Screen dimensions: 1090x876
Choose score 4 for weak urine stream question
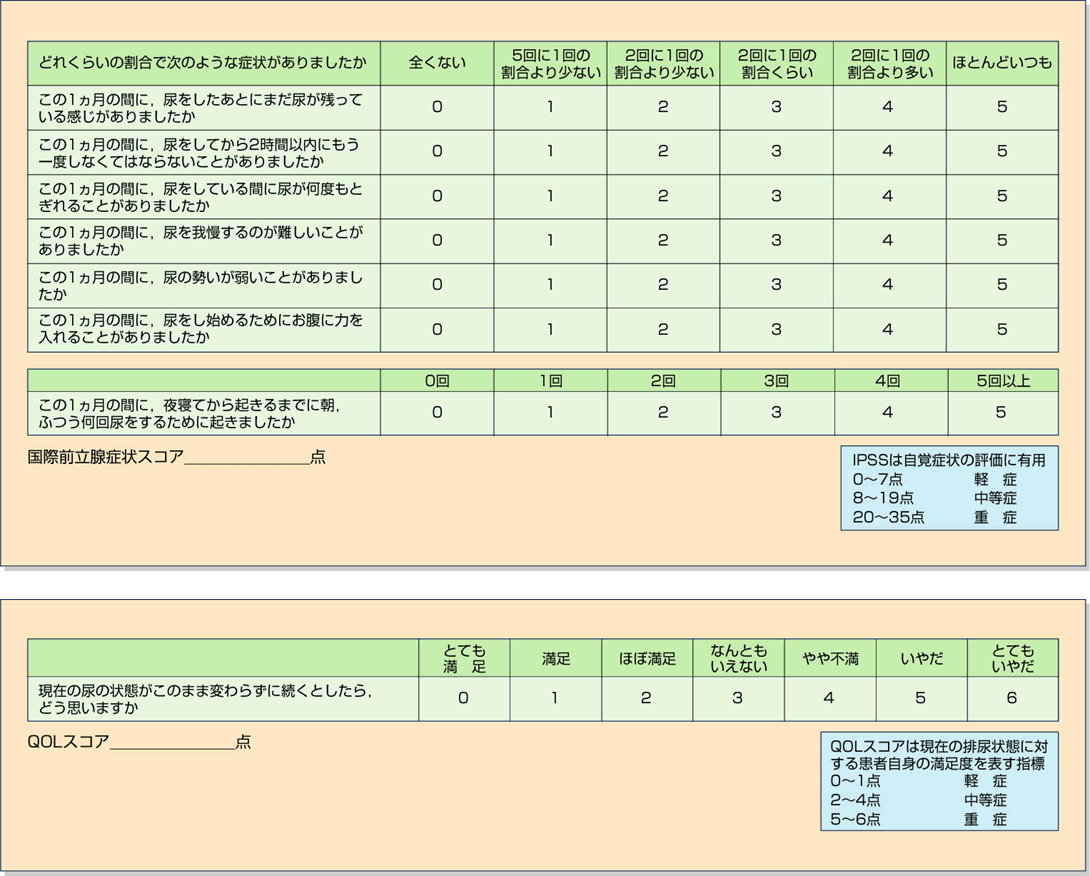(x=888, y=285)
